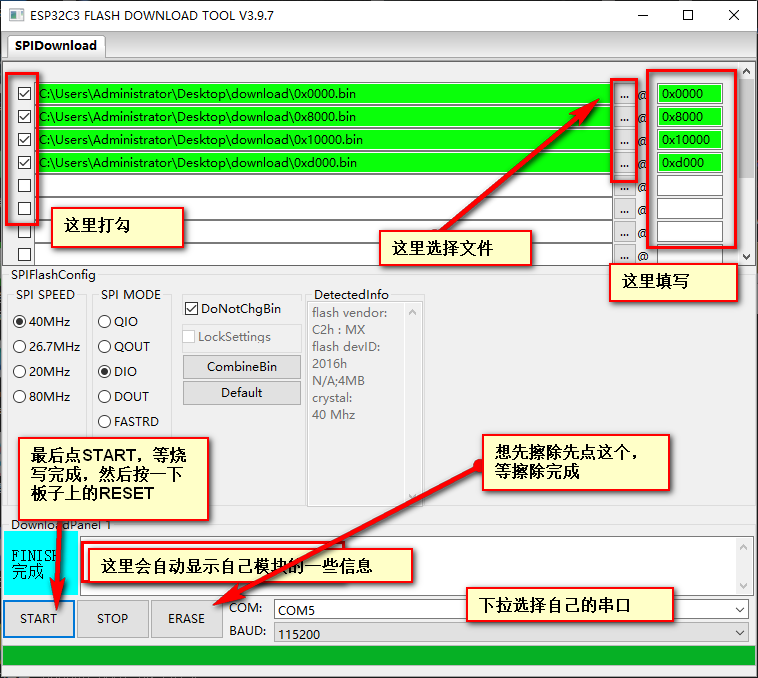Click START to begin flashing

coord(39,619)
